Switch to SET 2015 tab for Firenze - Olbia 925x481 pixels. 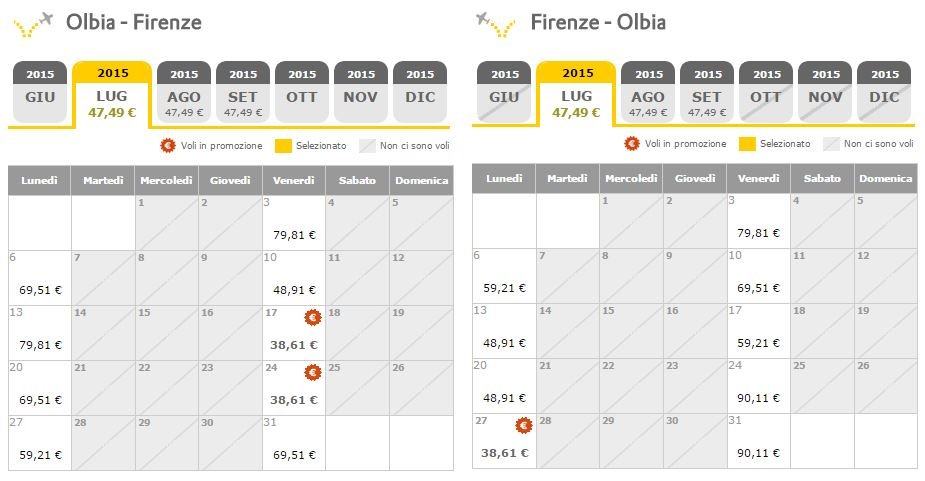(707, 92)
